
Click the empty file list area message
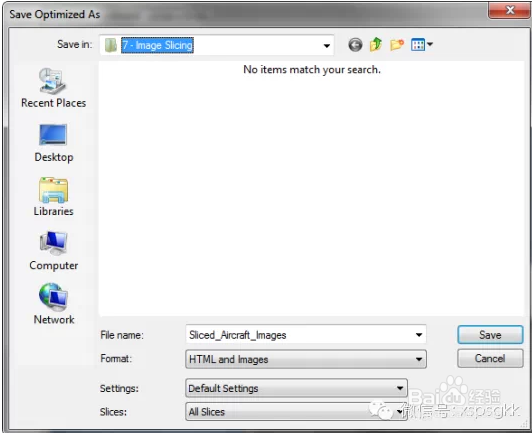click(x=312, y=70)
